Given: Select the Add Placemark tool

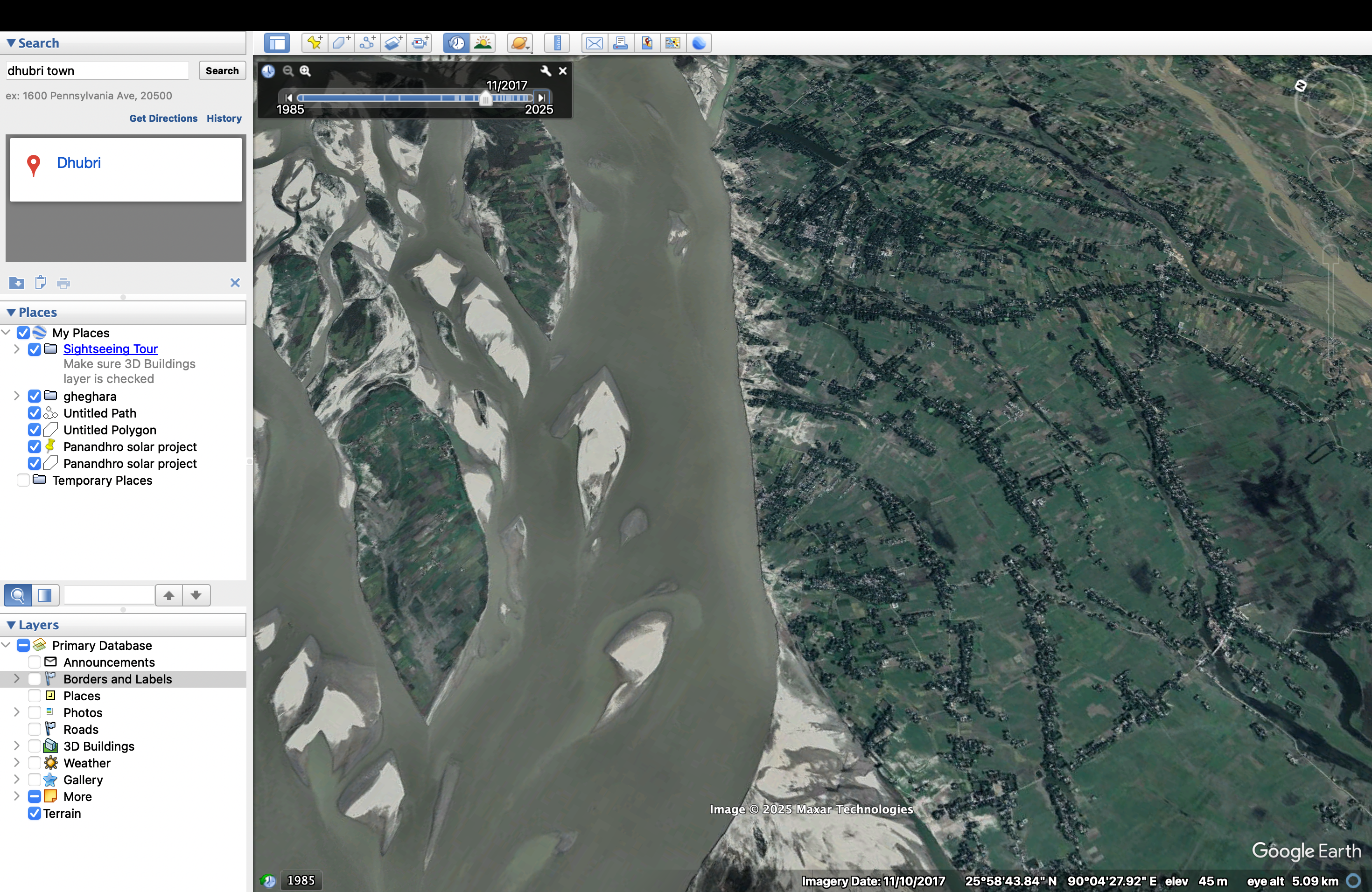Looking at the screenshot, I should pyautogui.click(x=315, y=42).
